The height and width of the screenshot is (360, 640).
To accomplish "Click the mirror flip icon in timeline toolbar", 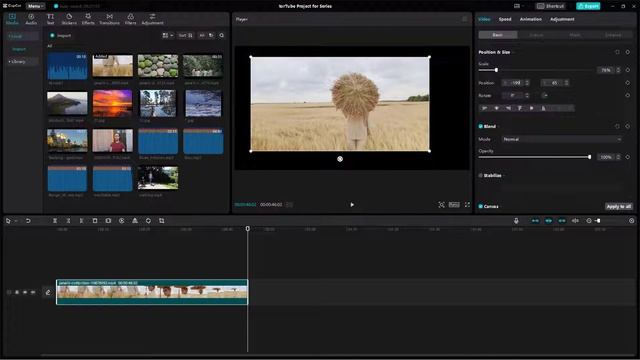I will (x=135, y=221).
